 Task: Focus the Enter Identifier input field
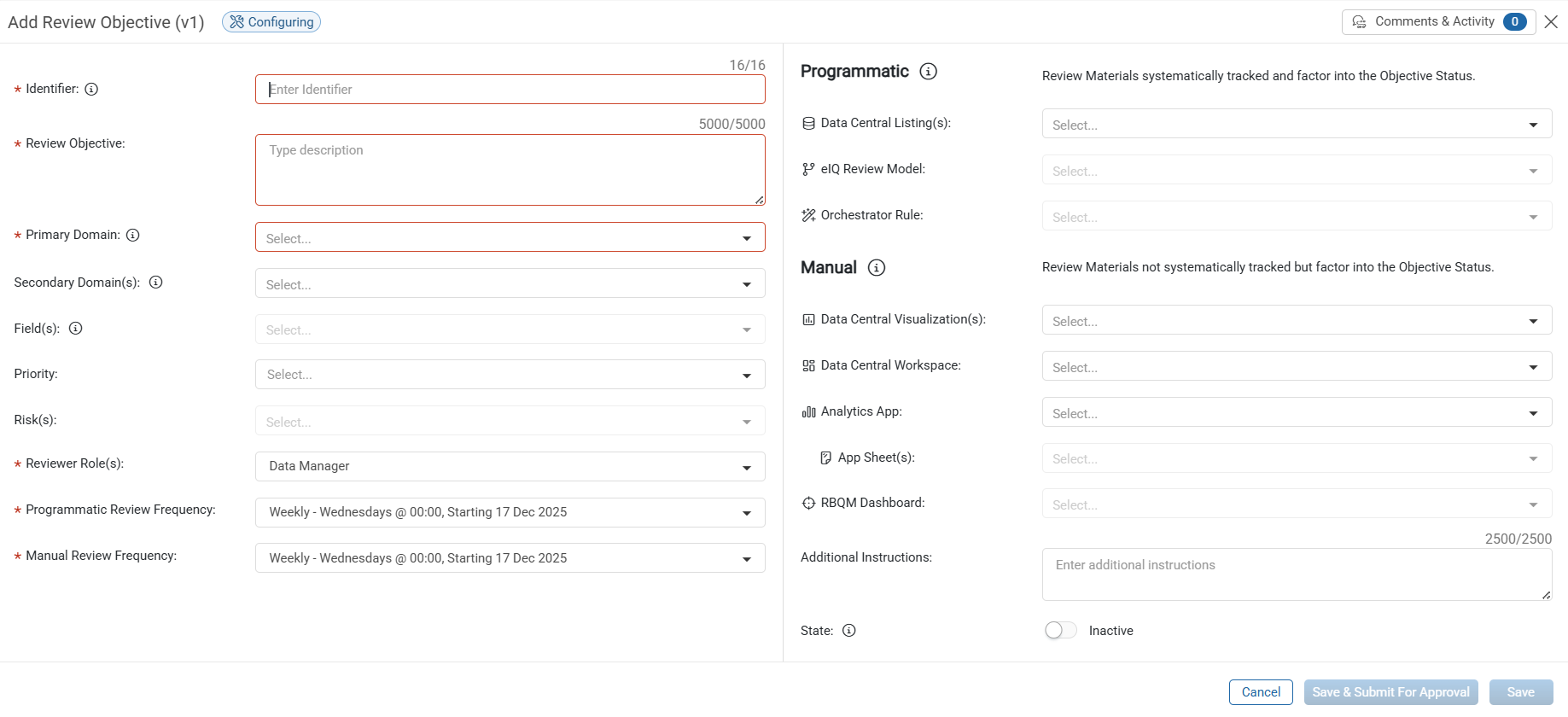[x=510, y=90]
